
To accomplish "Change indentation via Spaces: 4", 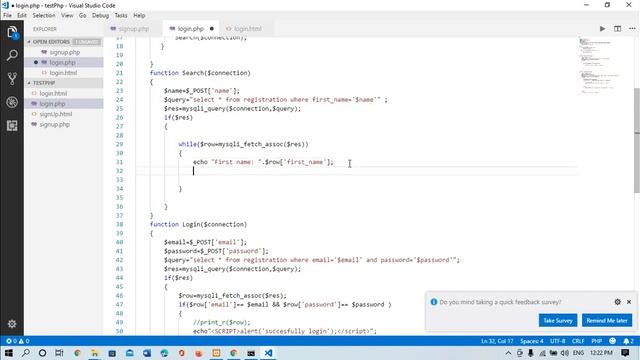I will point(532,341).
